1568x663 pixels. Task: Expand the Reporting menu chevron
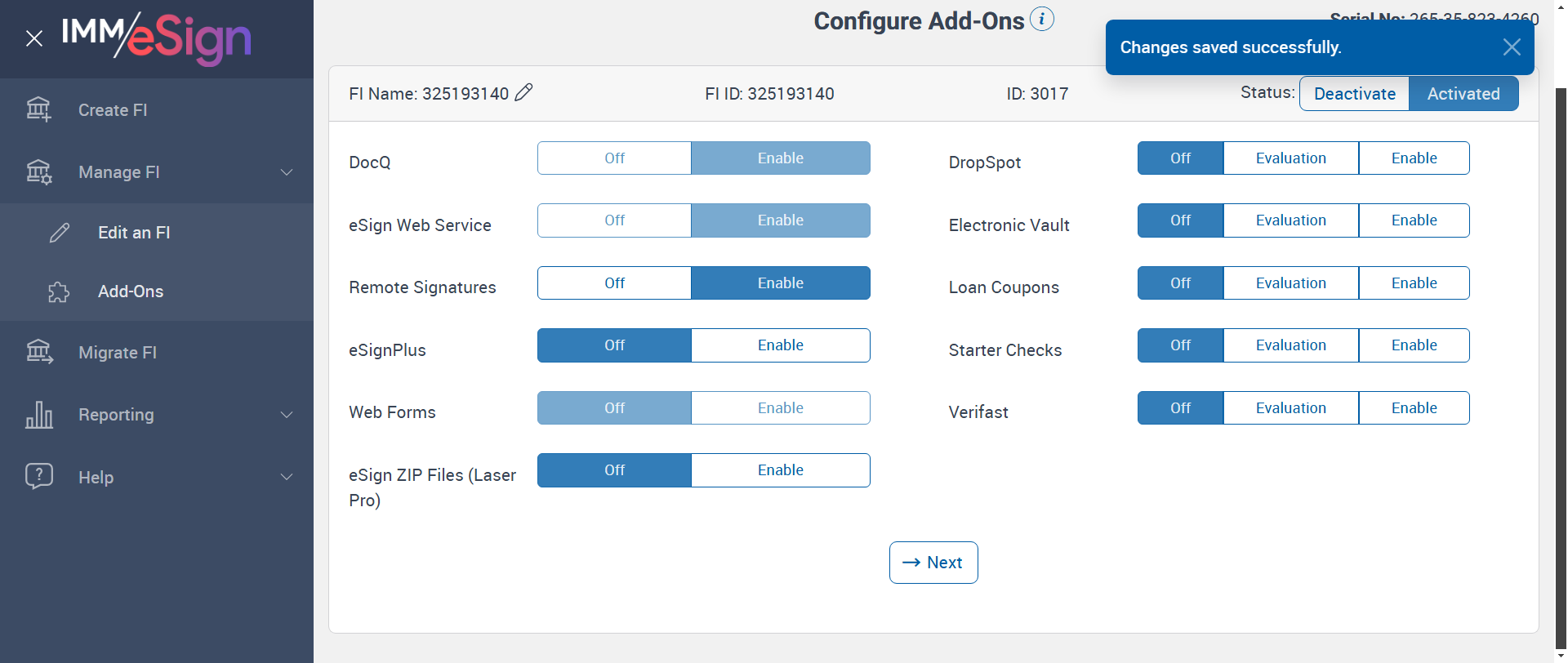coord(287,415)
